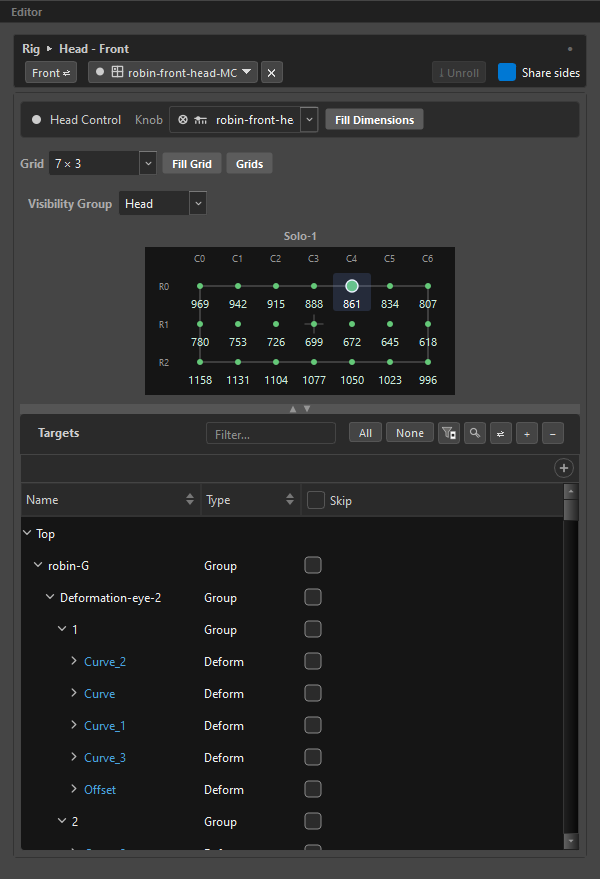Collapse the Deformation-eye-2 node
600x879 pixels.
pos(50,596)
